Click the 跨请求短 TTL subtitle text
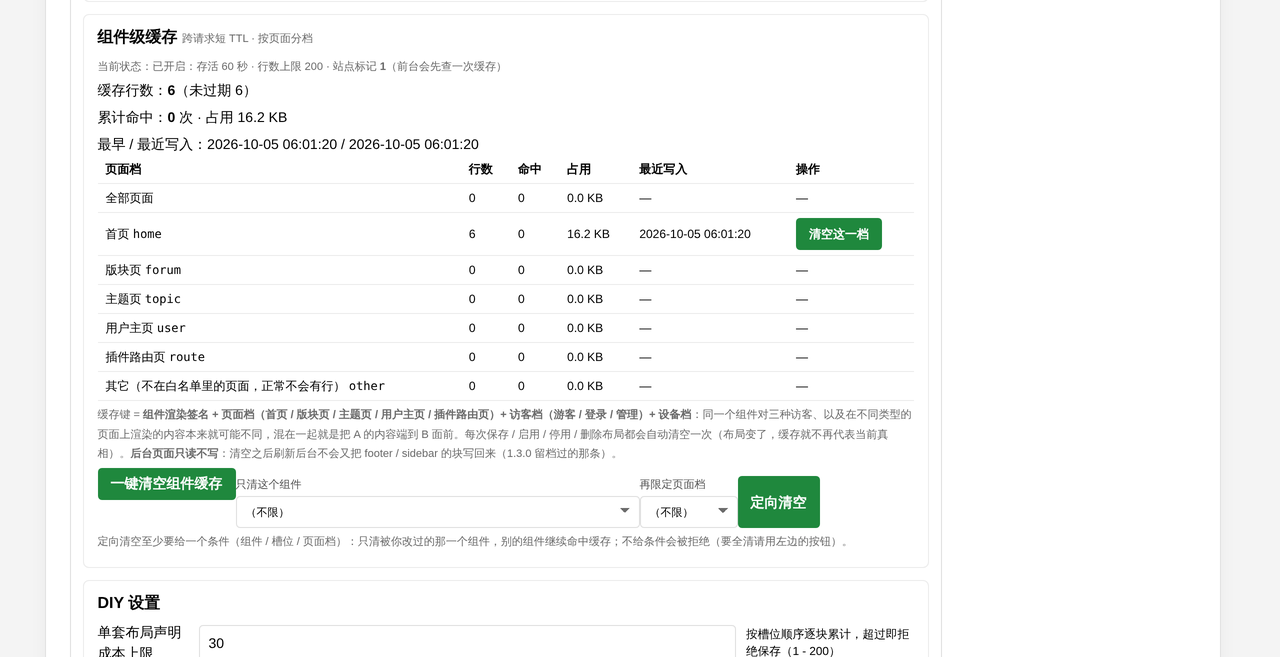This screenshot has height=657, width=1280. point(247,38)
